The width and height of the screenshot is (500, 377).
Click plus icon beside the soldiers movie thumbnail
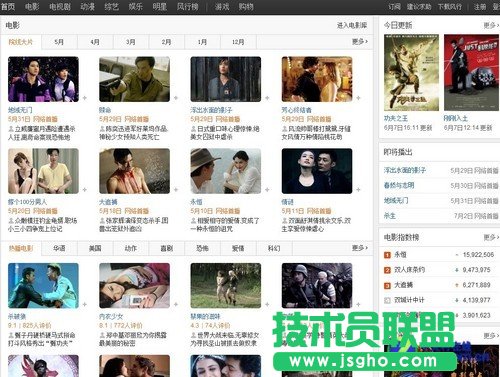click(358, 304)
